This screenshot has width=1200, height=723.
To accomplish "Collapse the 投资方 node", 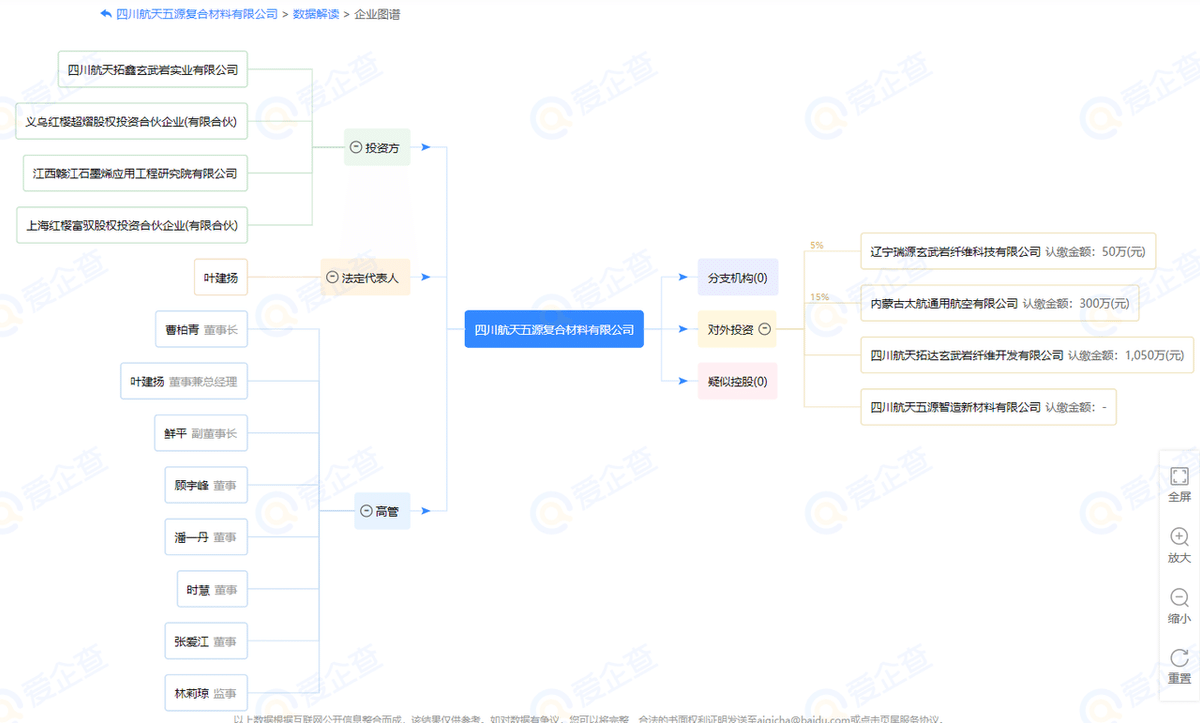I will (x=356, y=148).
